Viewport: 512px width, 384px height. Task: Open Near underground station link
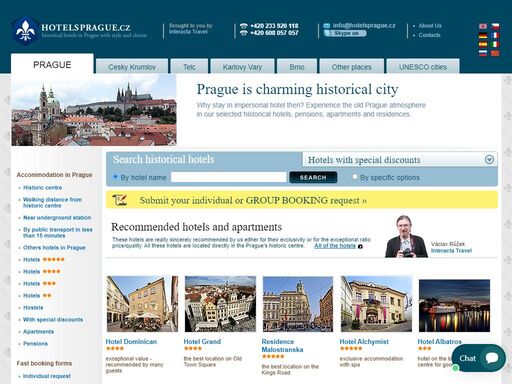[x=57, y=218]
